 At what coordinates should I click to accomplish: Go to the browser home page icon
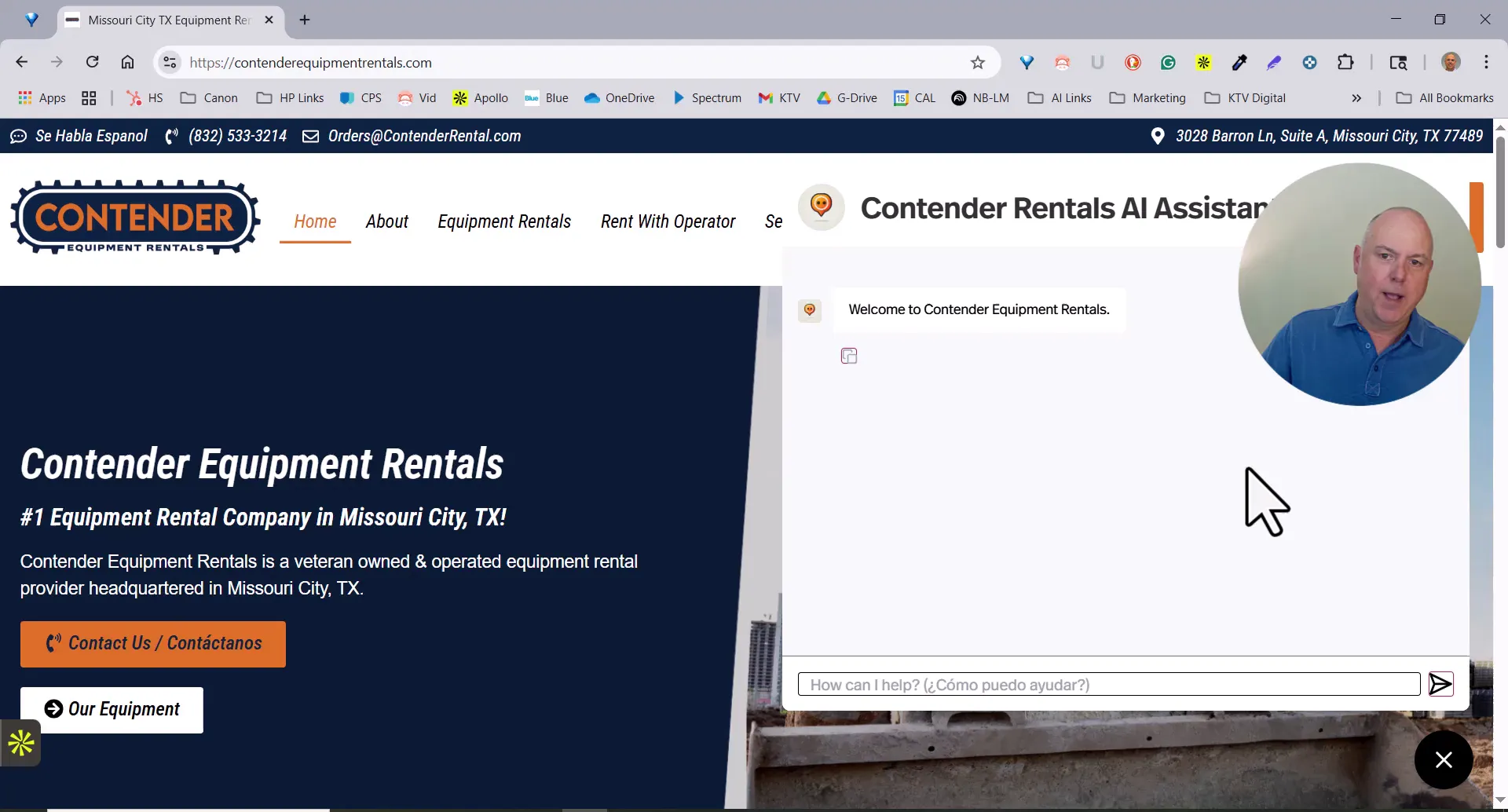127,62
